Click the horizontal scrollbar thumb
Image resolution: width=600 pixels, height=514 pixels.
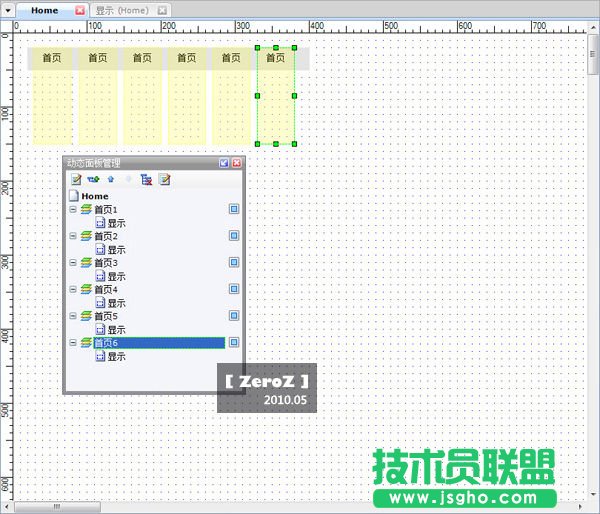coord(57,507)
